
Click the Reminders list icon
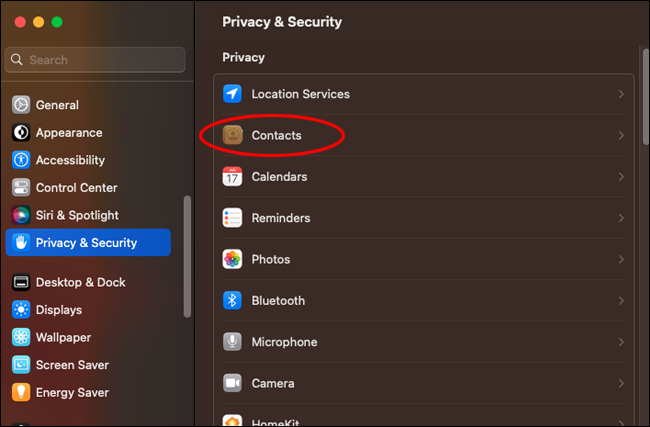(232, 218)
